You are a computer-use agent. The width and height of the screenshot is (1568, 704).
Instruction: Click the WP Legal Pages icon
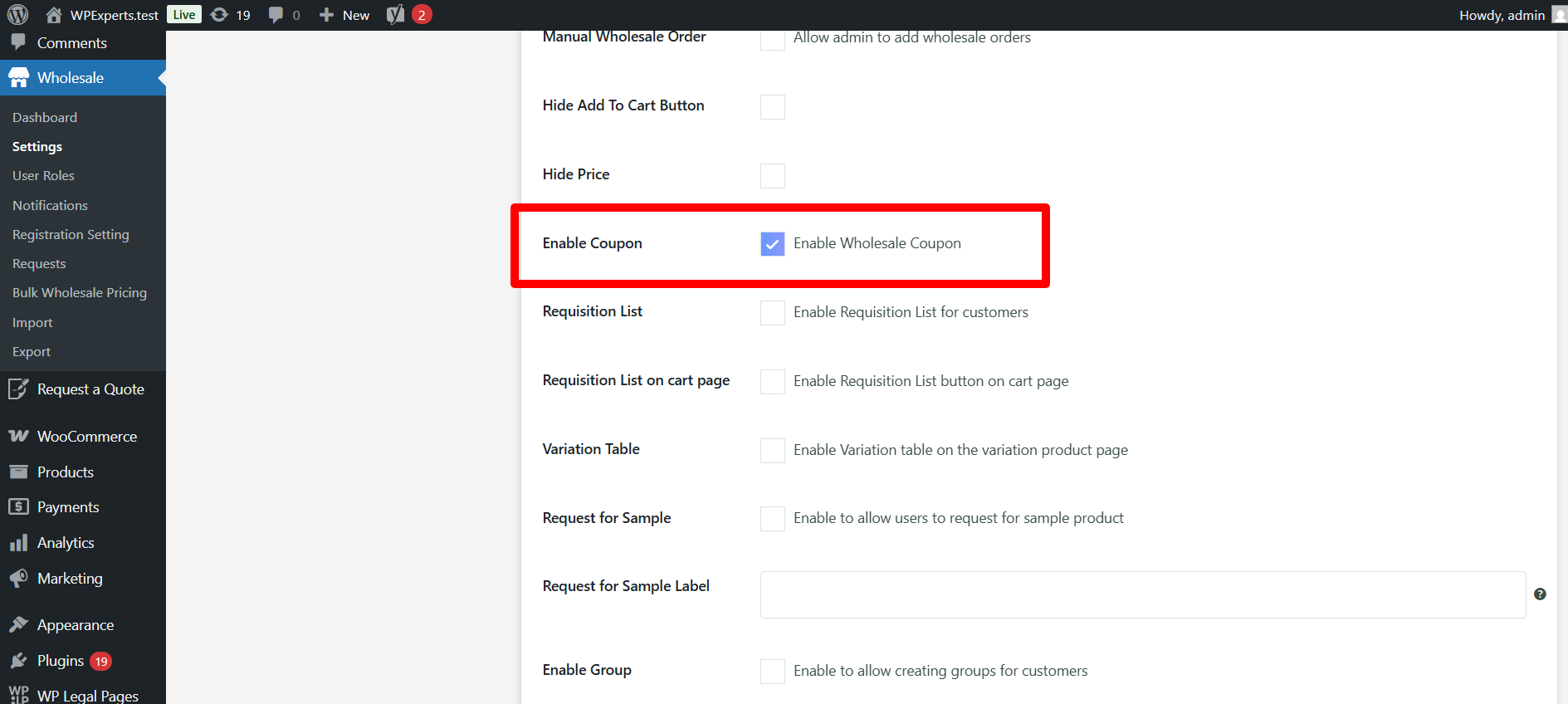18,695
